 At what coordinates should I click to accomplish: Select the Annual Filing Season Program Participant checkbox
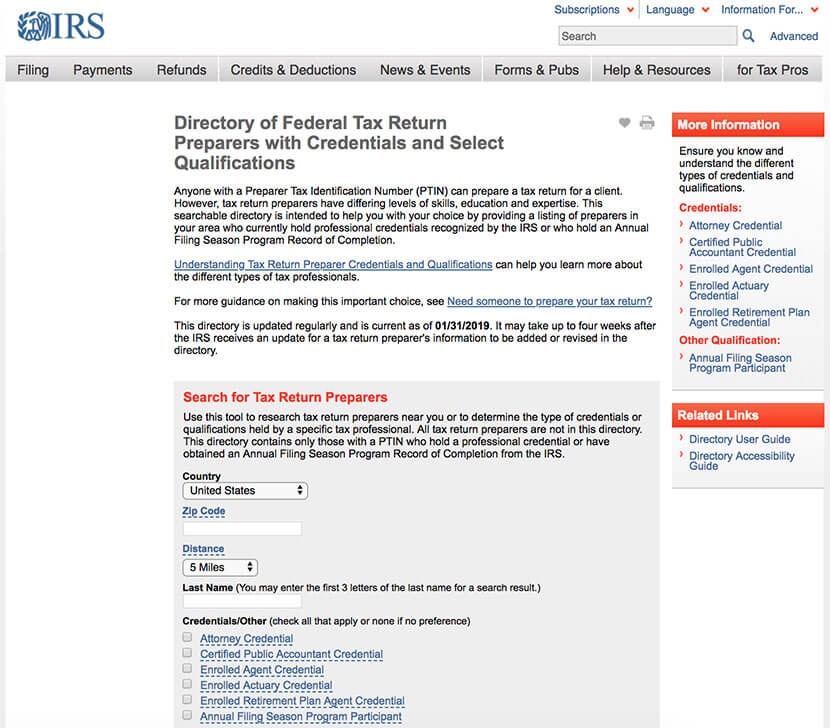point(187,716)
